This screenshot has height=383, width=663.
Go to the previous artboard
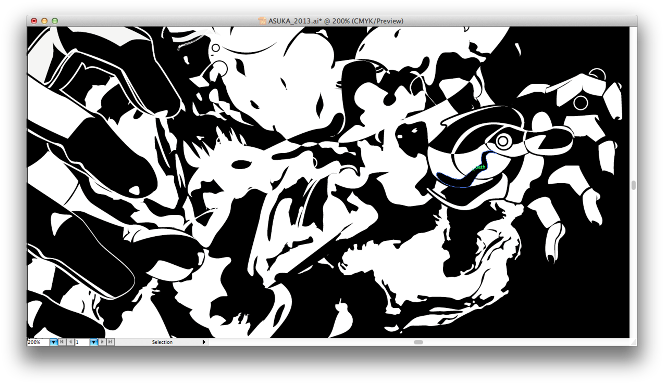pos(71,342)
